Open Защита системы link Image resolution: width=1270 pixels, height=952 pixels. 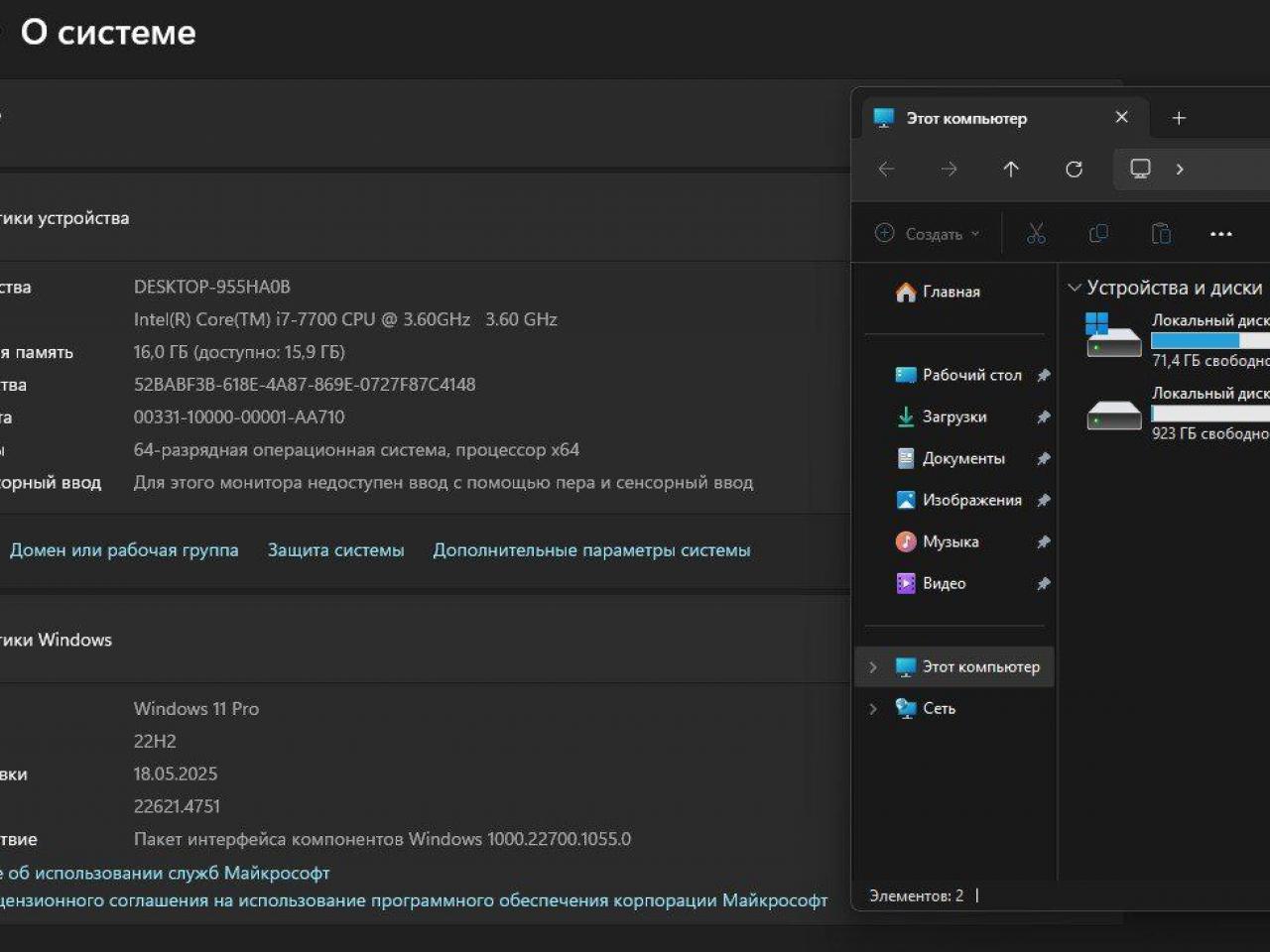(x=335, y=549)
